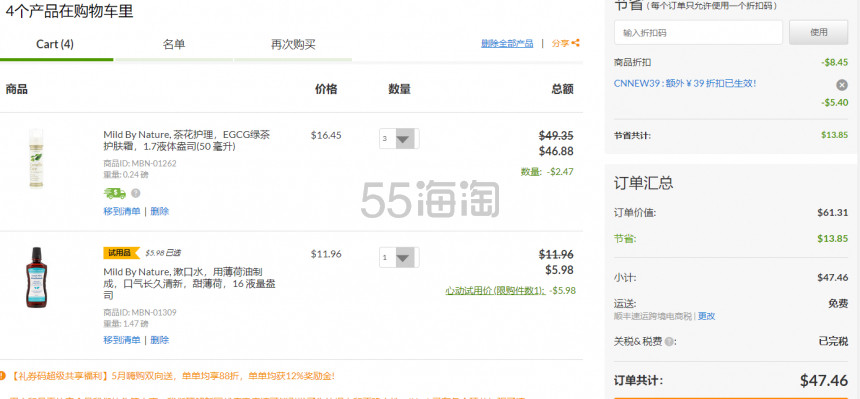Open quantity dropdown for EGCG green tea cream
860x399 pixels.
pos(399,138)
